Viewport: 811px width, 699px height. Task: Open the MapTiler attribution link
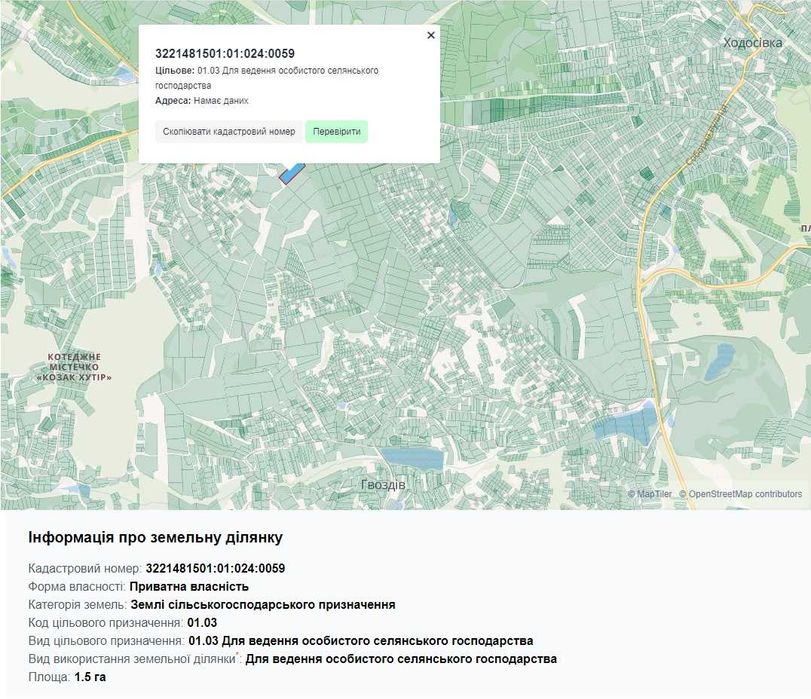650,494
